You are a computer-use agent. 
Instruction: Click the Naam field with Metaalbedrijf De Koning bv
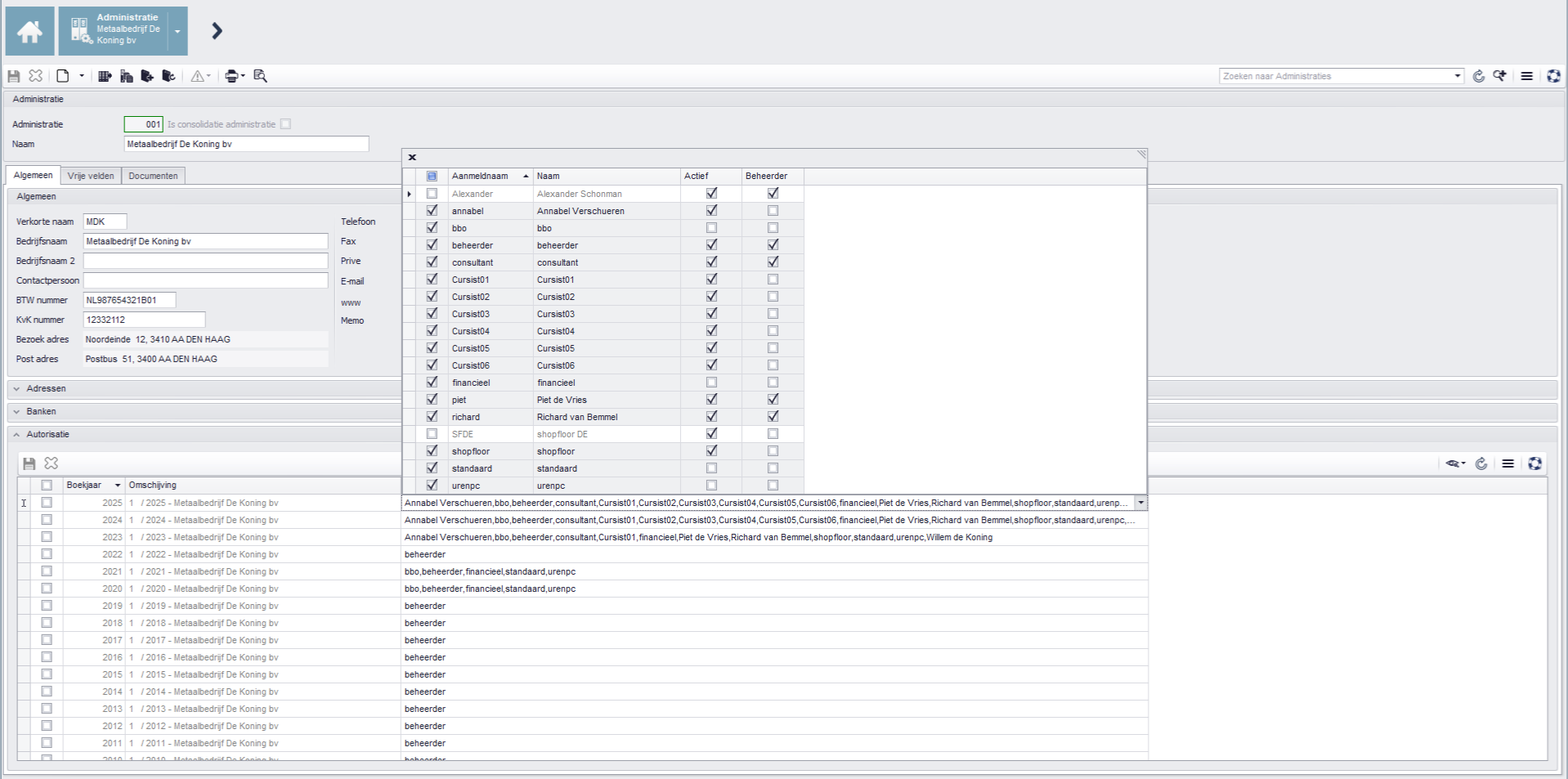(x=246, y=144)
